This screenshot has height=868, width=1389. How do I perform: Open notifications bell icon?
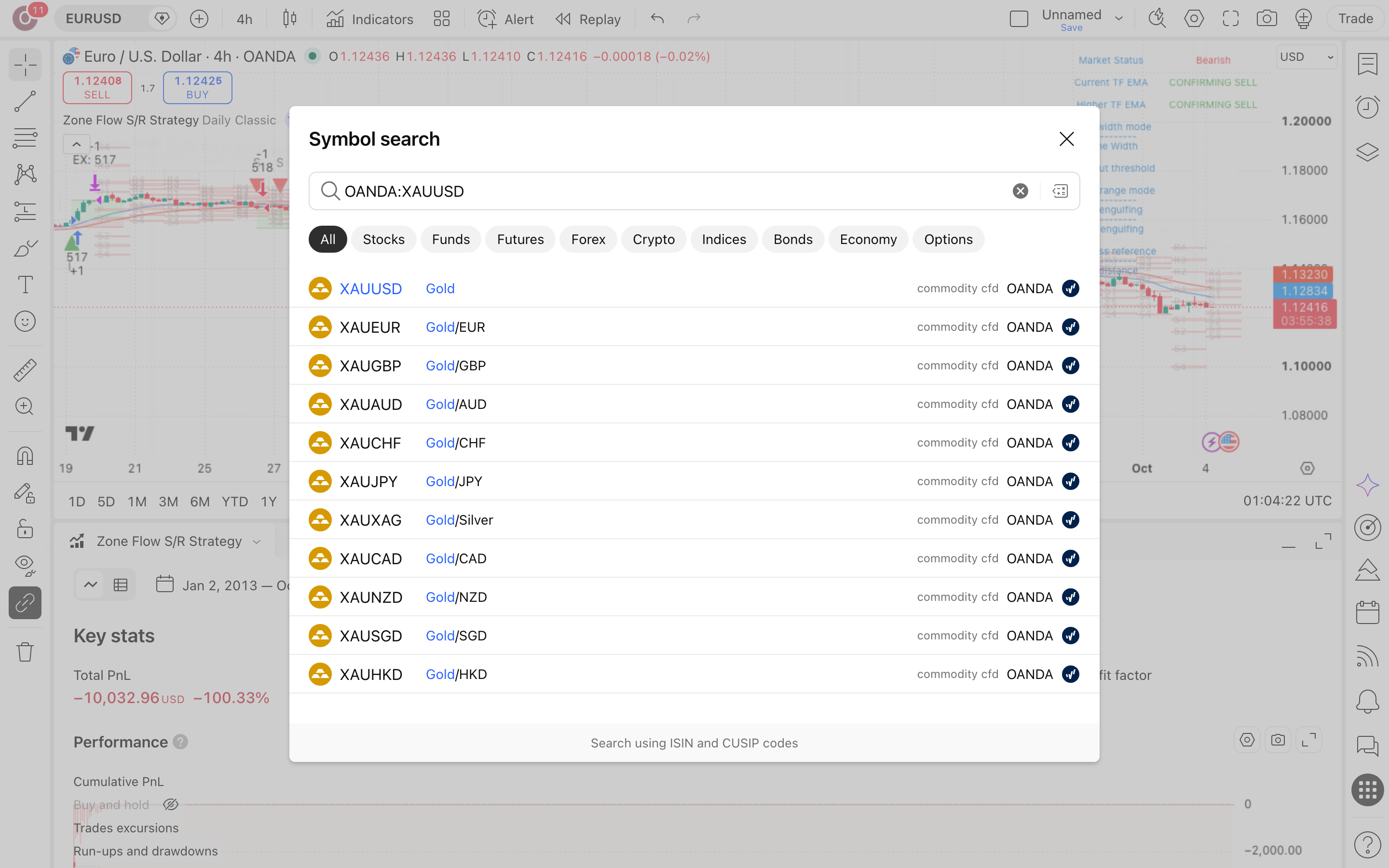click(x=1368, y=701)
